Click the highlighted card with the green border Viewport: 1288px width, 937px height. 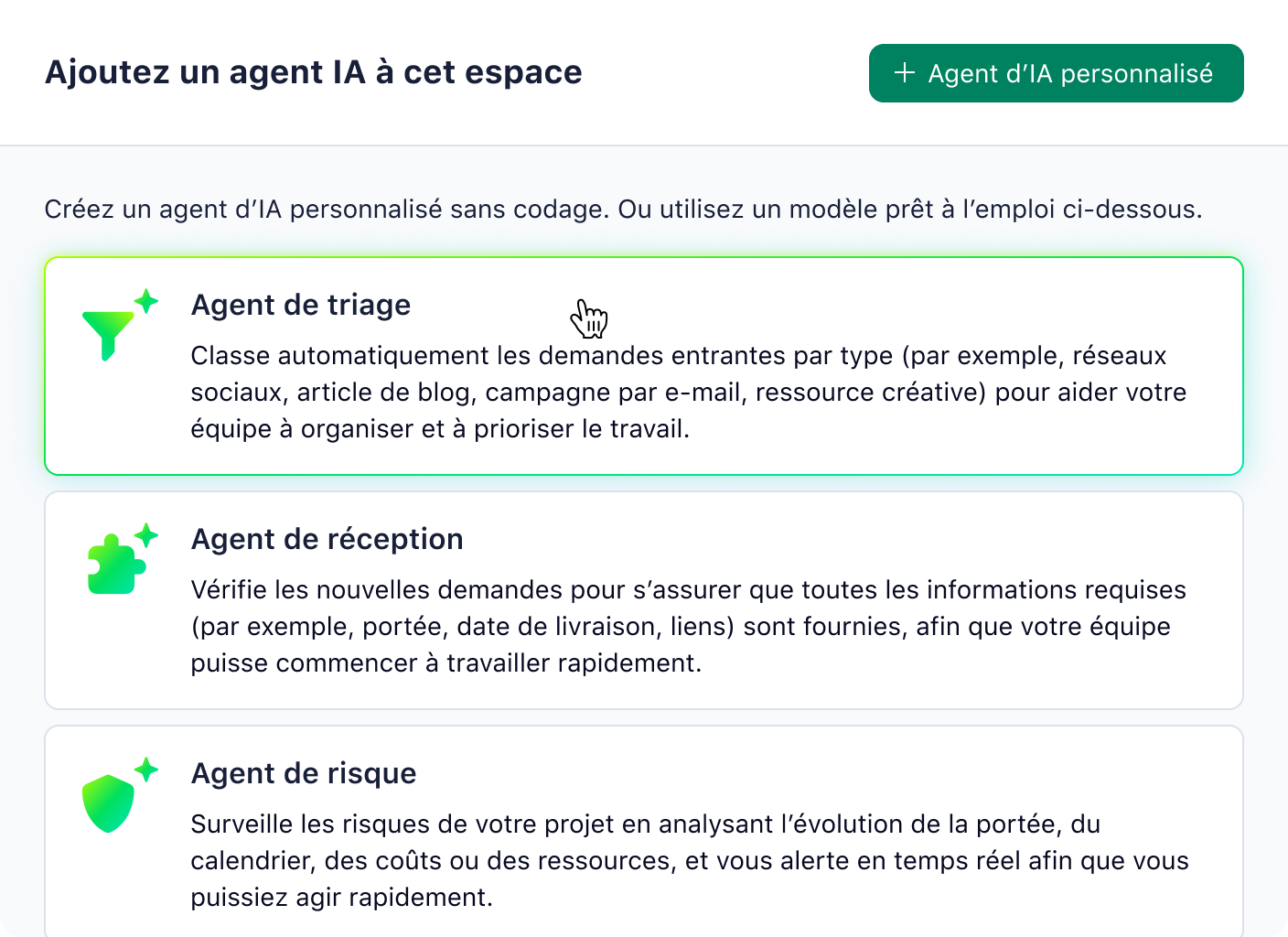644,364
